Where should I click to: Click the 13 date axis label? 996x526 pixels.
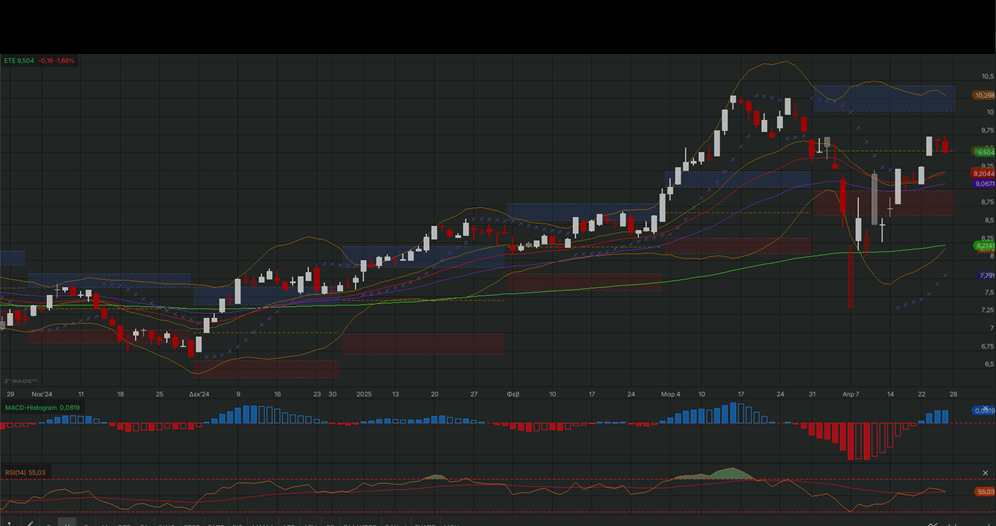[395, 394]
